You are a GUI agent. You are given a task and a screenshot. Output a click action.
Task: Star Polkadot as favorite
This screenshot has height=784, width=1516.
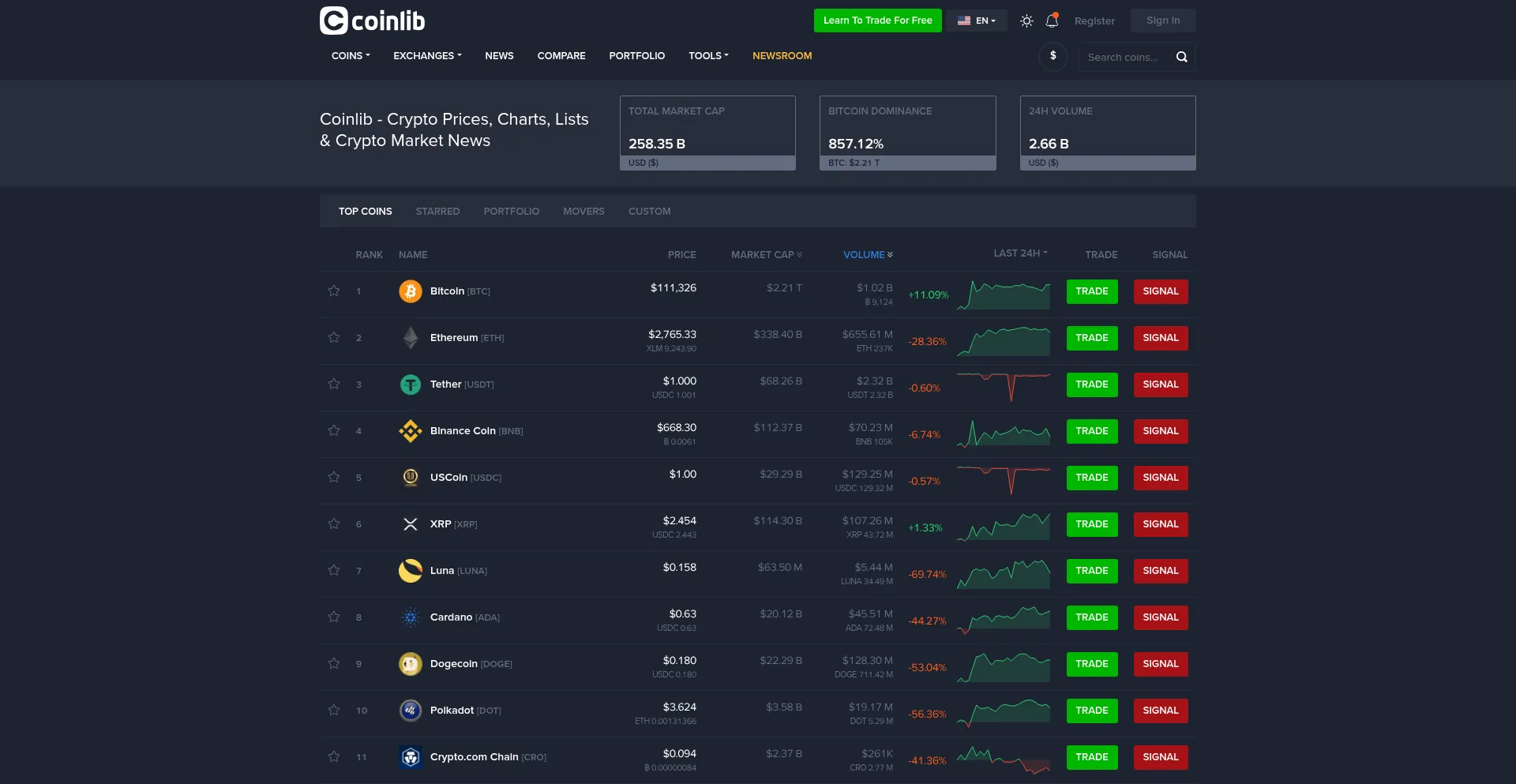point(334,710)
